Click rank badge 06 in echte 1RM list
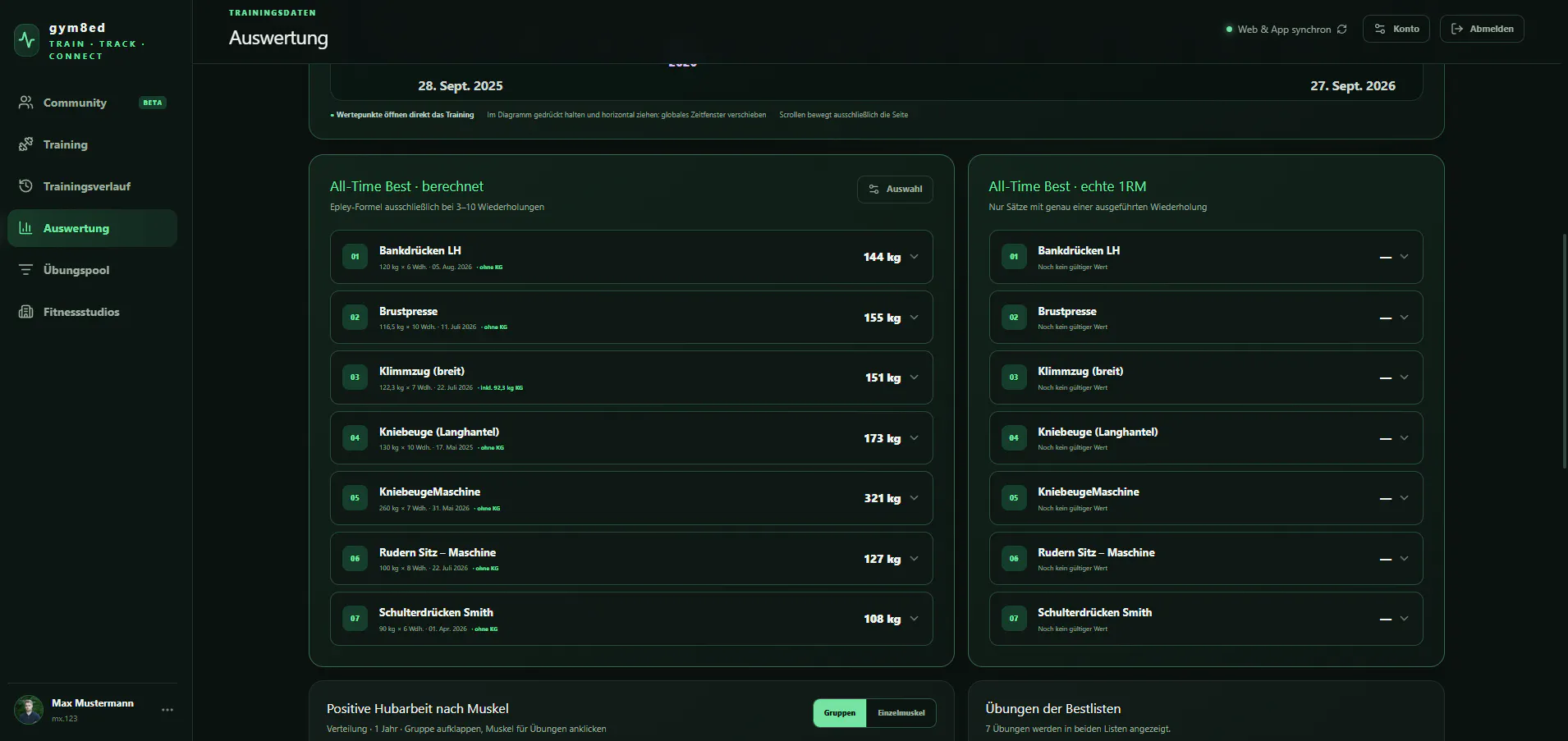1568x741 pixels. (x=1014, y=559)
